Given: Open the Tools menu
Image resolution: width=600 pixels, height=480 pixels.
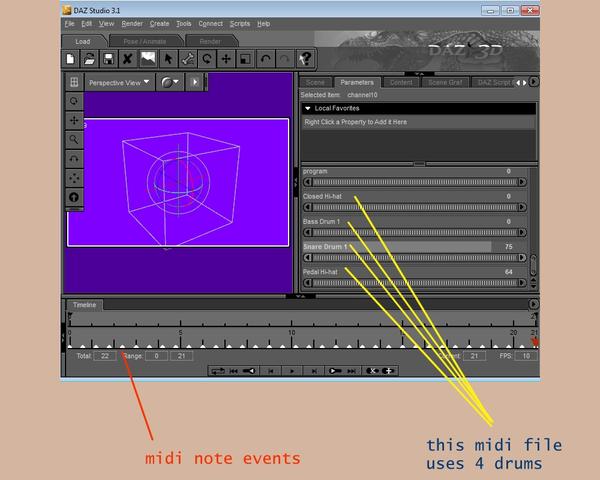Looking at the screenshot, I should point(184,24).
